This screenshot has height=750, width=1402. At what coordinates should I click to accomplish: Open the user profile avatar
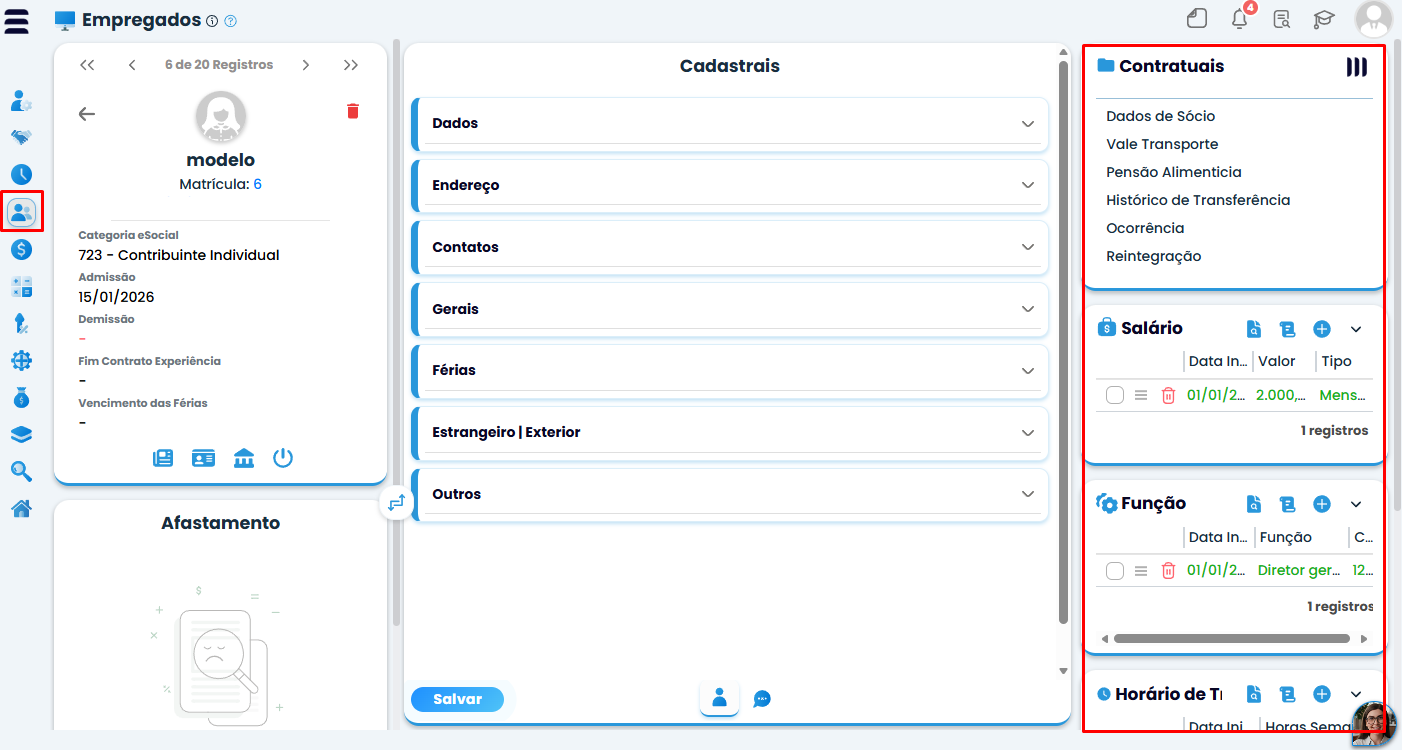coord(1374,19)
